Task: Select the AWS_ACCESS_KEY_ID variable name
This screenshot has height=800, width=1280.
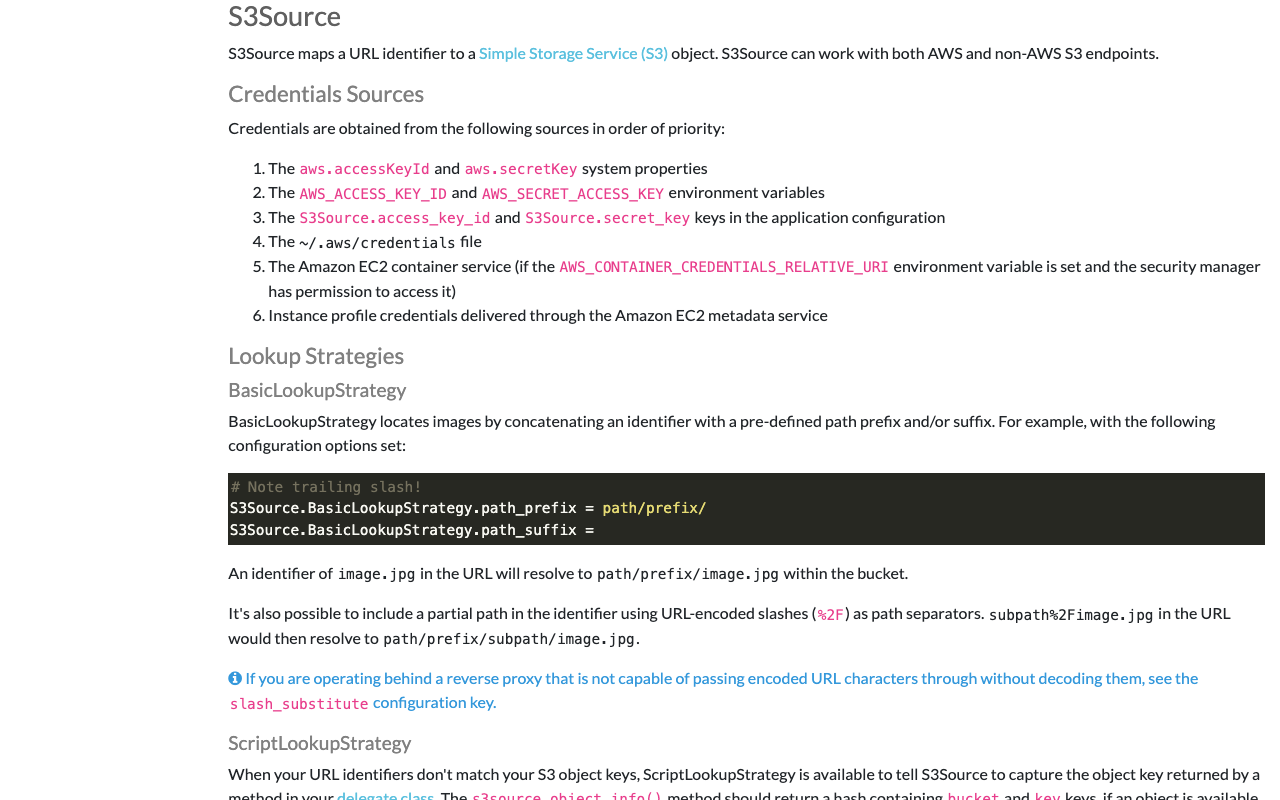Action: [373, 193]
